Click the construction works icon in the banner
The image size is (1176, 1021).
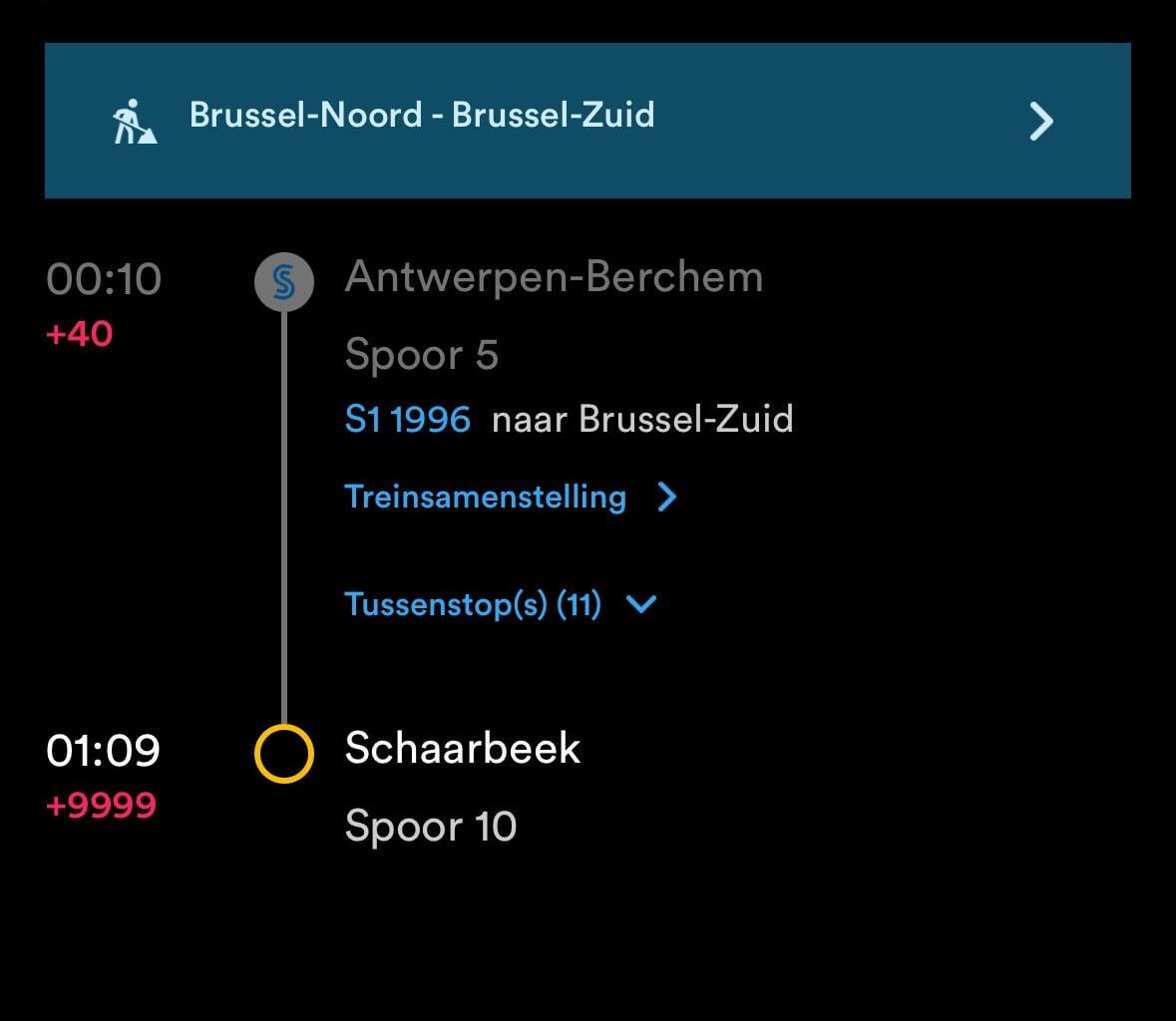pyautogui.click(x=134, y=122)
